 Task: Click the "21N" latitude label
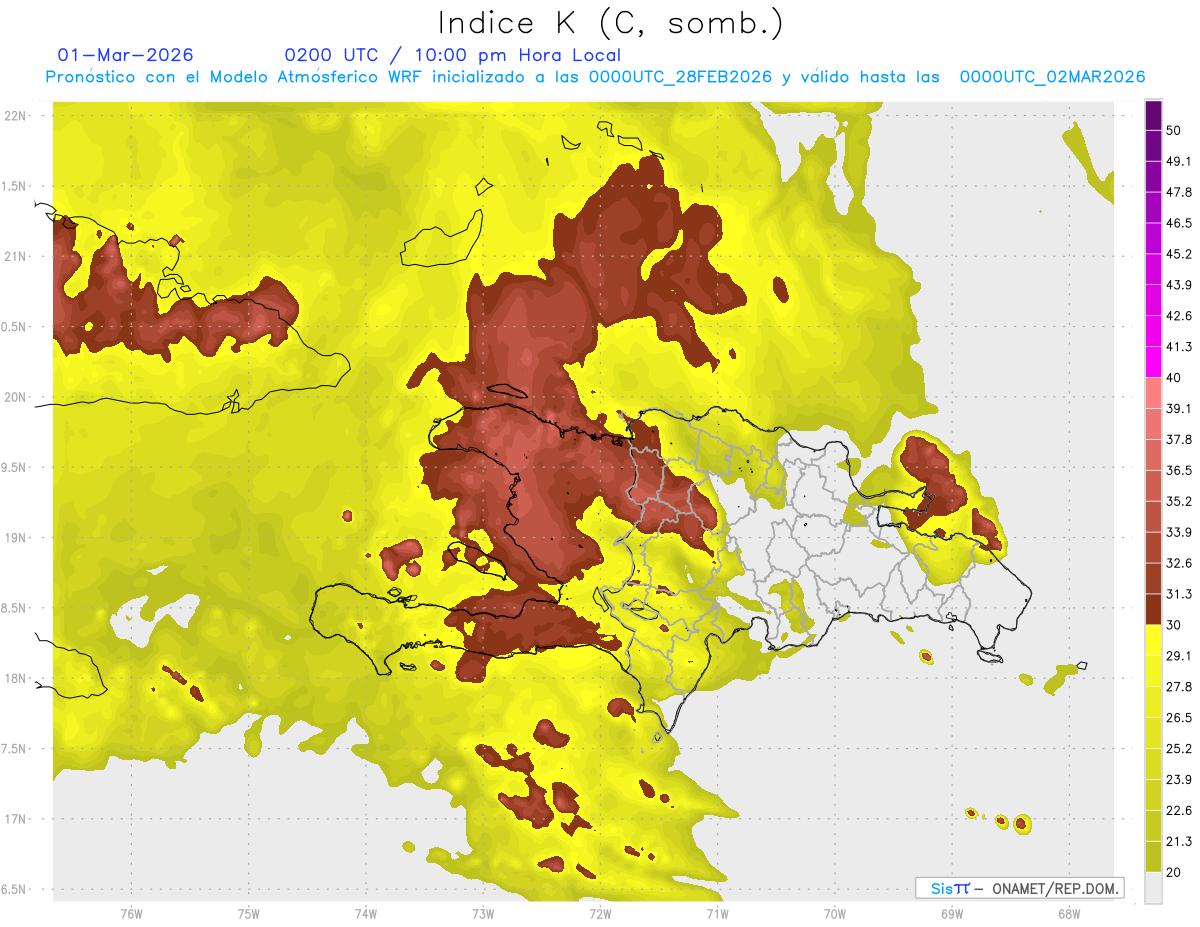16,256
